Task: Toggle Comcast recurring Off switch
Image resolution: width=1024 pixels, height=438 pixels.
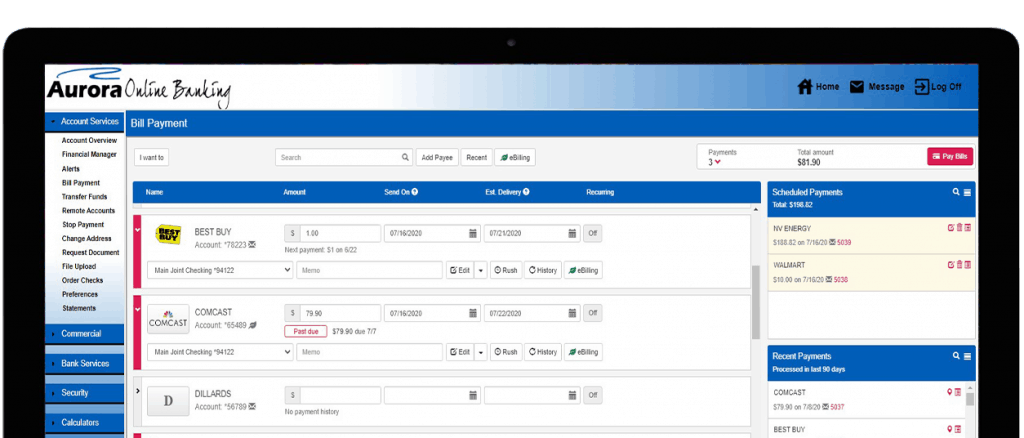Action: 592,313
